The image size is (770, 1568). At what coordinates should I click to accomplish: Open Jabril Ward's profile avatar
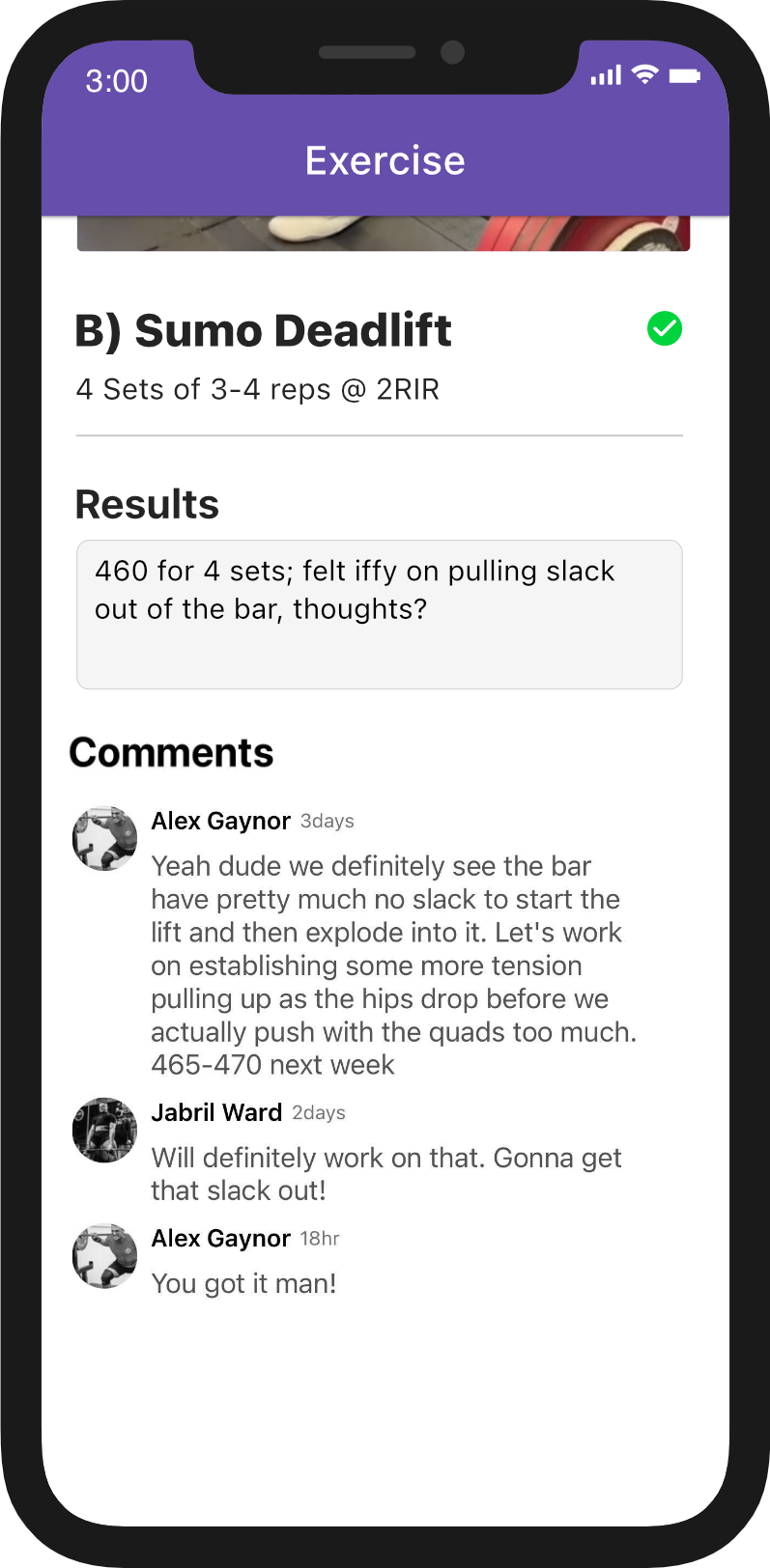click(x=105, y=1130)
